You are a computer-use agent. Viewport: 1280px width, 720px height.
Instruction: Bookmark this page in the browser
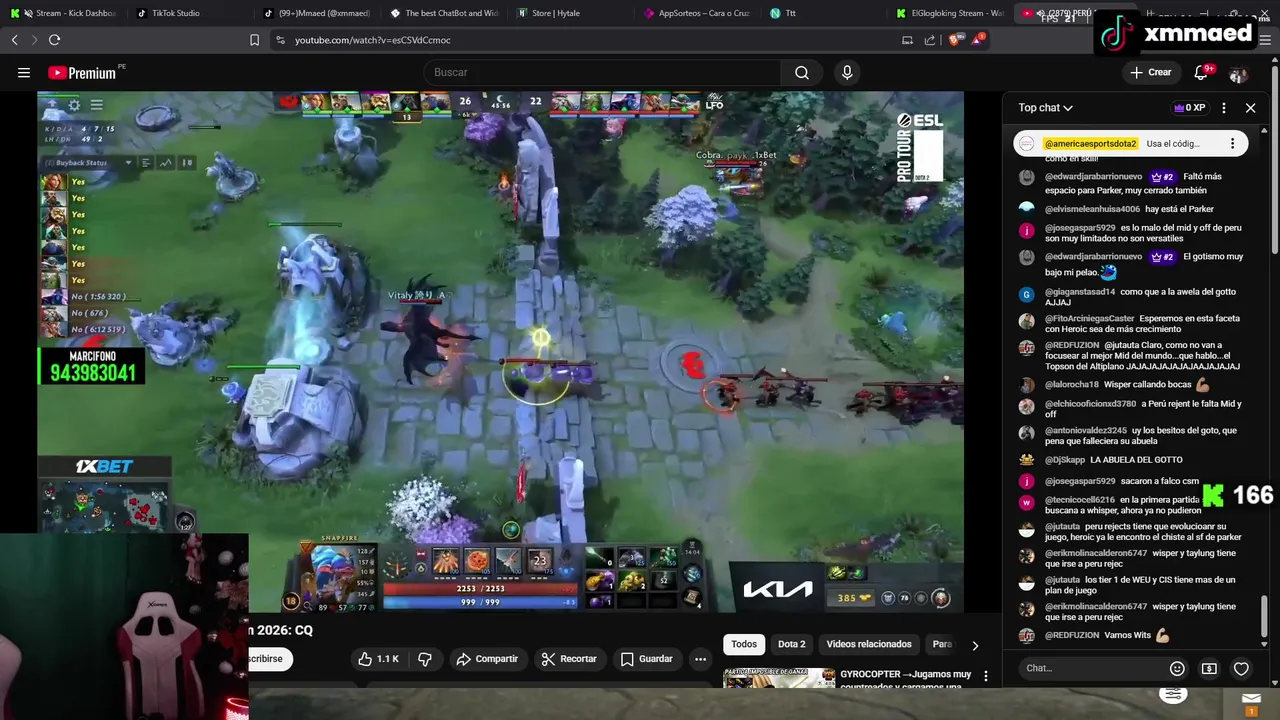click(x=254, y=40)
